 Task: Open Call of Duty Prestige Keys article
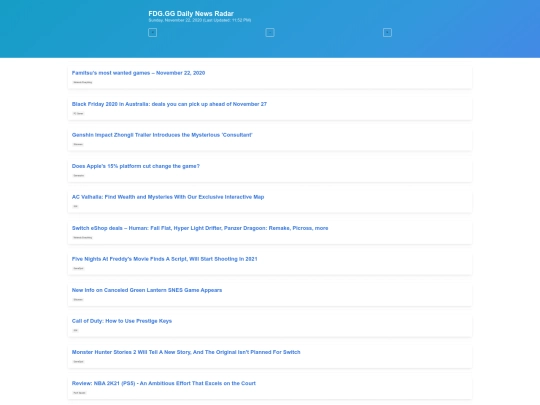coord(122,321)
